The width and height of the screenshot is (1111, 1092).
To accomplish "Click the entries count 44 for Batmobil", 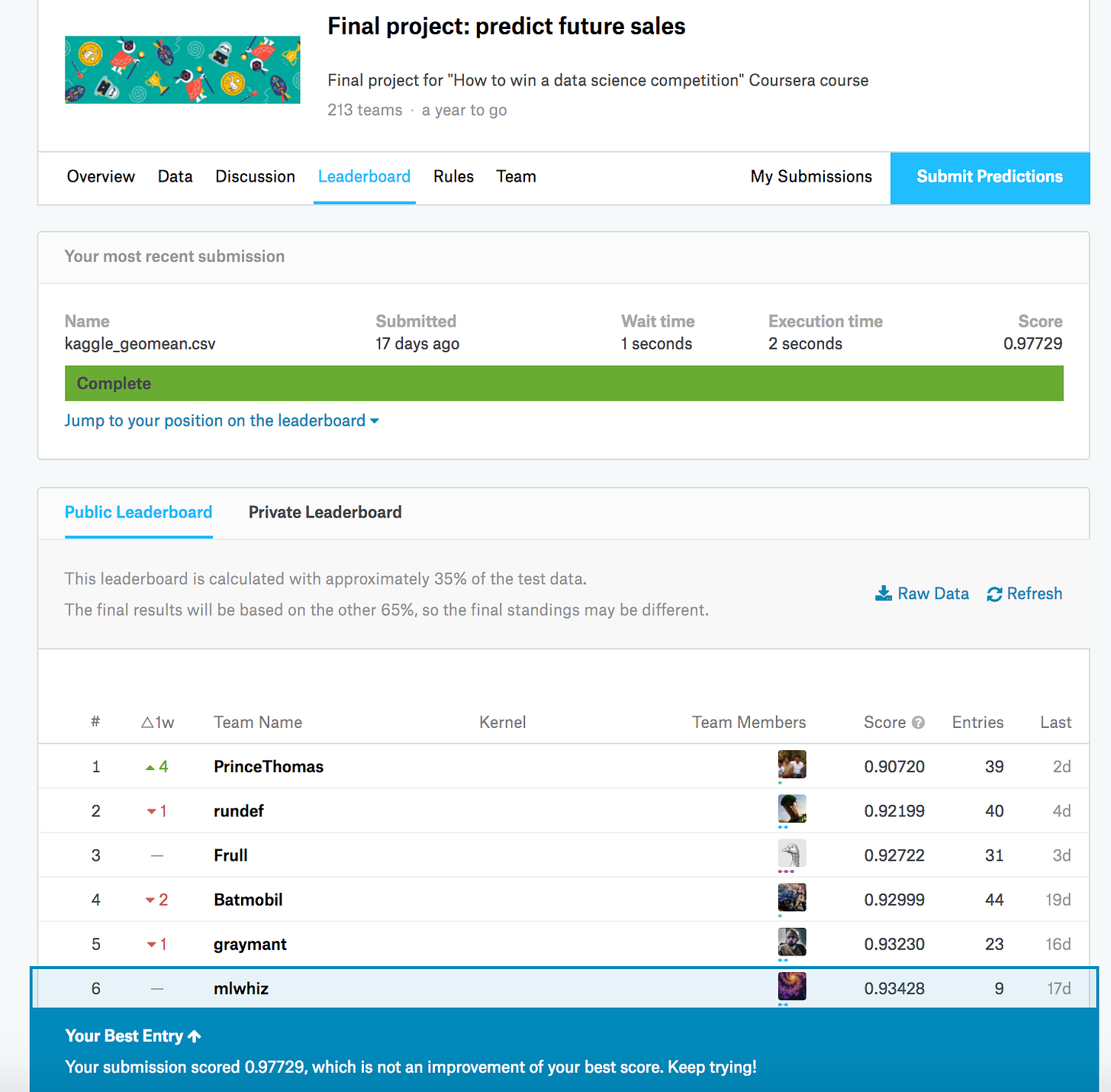I will [x=994, y=900].
